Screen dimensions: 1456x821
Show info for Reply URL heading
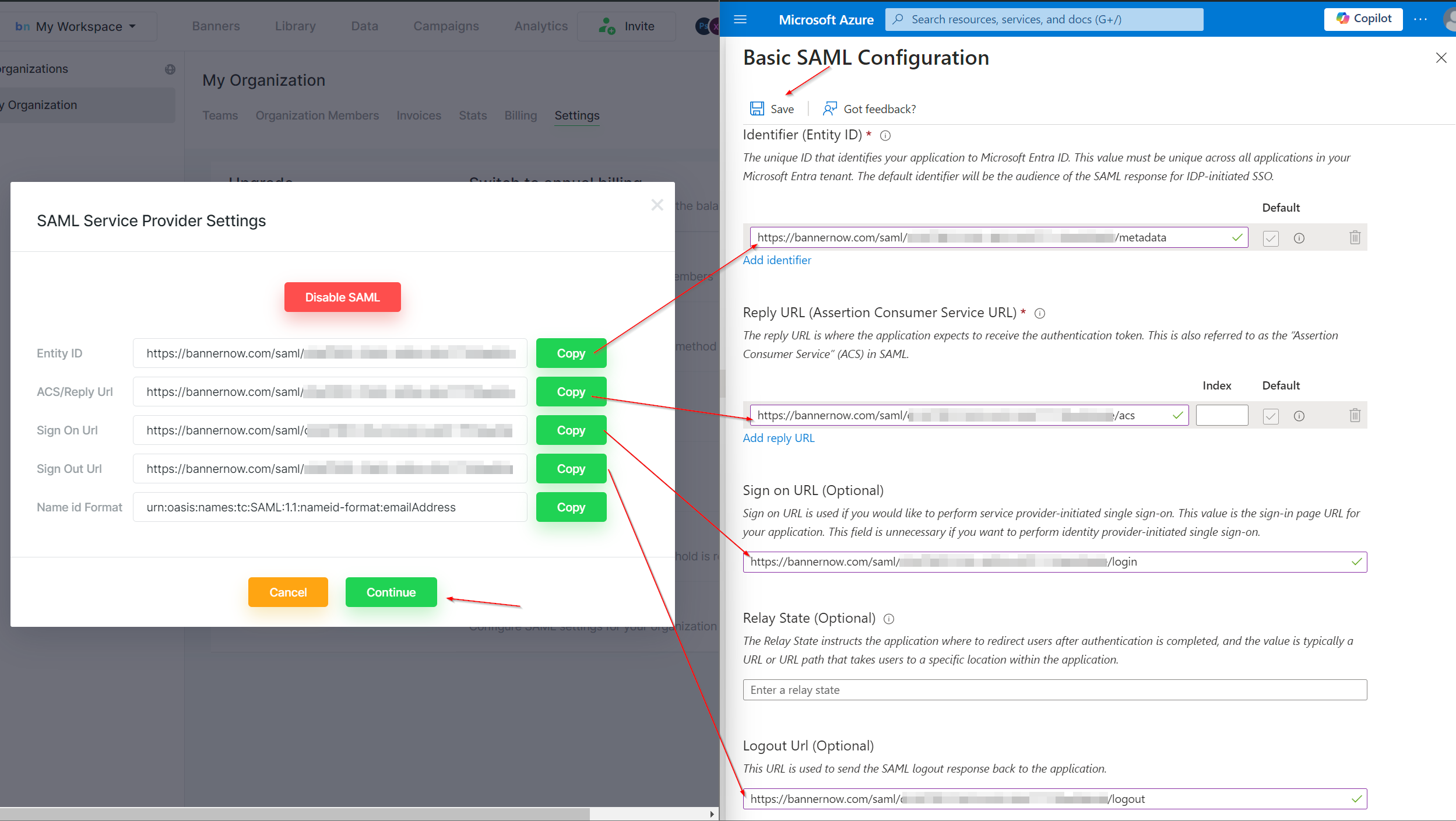[x=1039, y=314]
